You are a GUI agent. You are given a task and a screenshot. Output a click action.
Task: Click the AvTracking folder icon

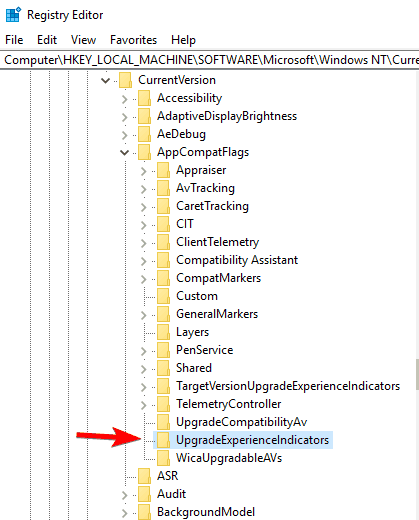point(163,188)
